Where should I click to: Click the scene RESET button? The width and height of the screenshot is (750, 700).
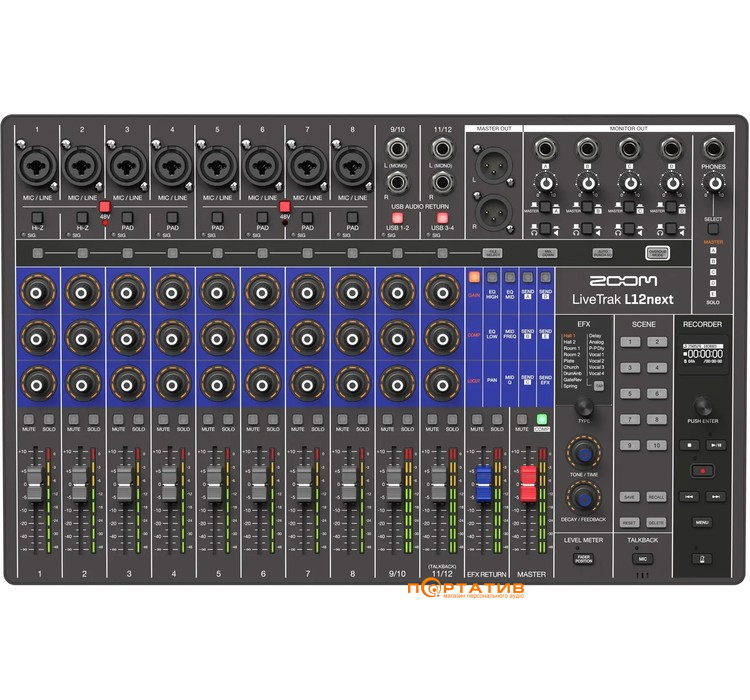click(x=630, y=523)
